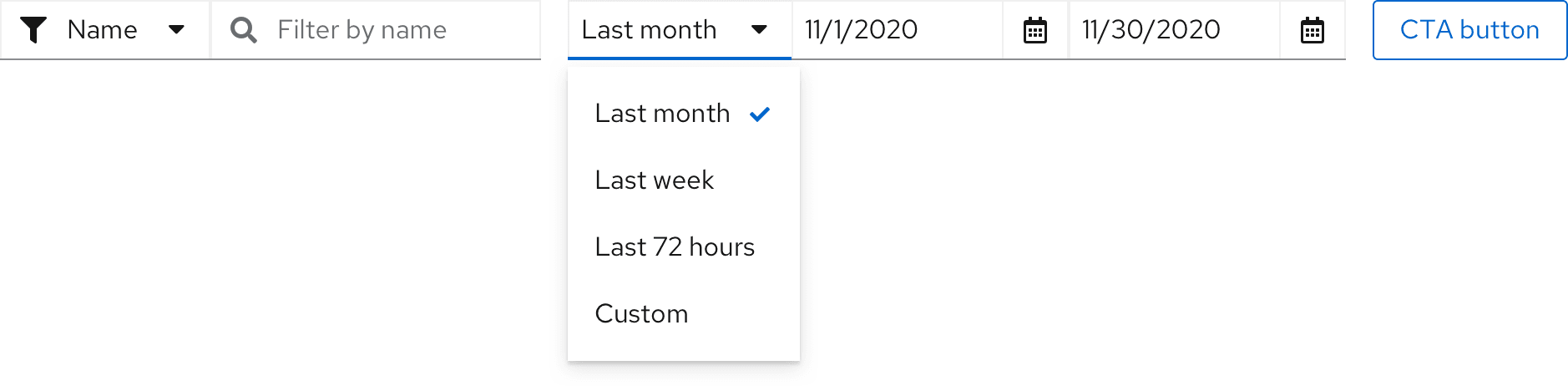This screenshot has width=1568, height=386.
Task: Open the start date calendar picker
Action: tap(1035, 30)
